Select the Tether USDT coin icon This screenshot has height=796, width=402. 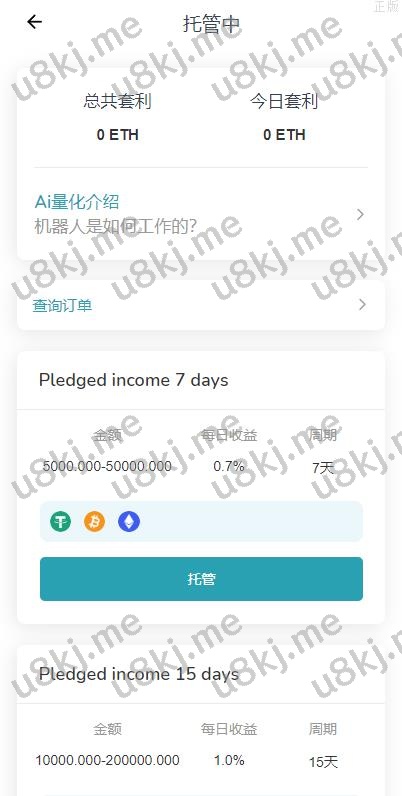[60, 521]
